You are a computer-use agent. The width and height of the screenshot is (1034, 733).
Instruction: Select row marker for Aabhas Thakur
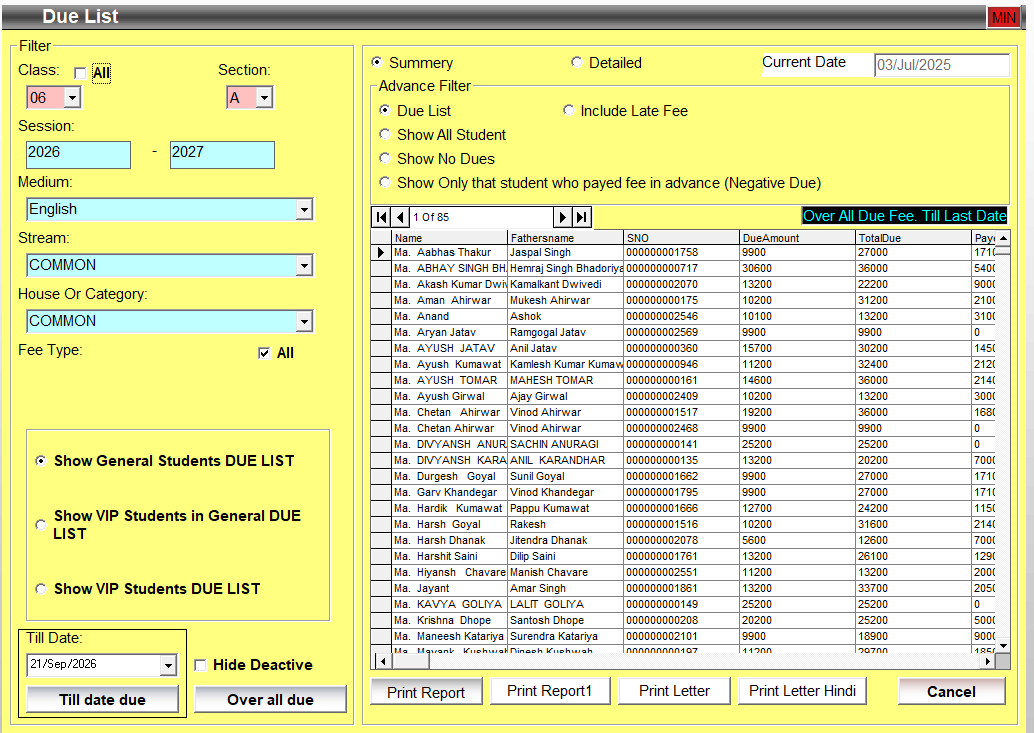(x=381, y=252)
